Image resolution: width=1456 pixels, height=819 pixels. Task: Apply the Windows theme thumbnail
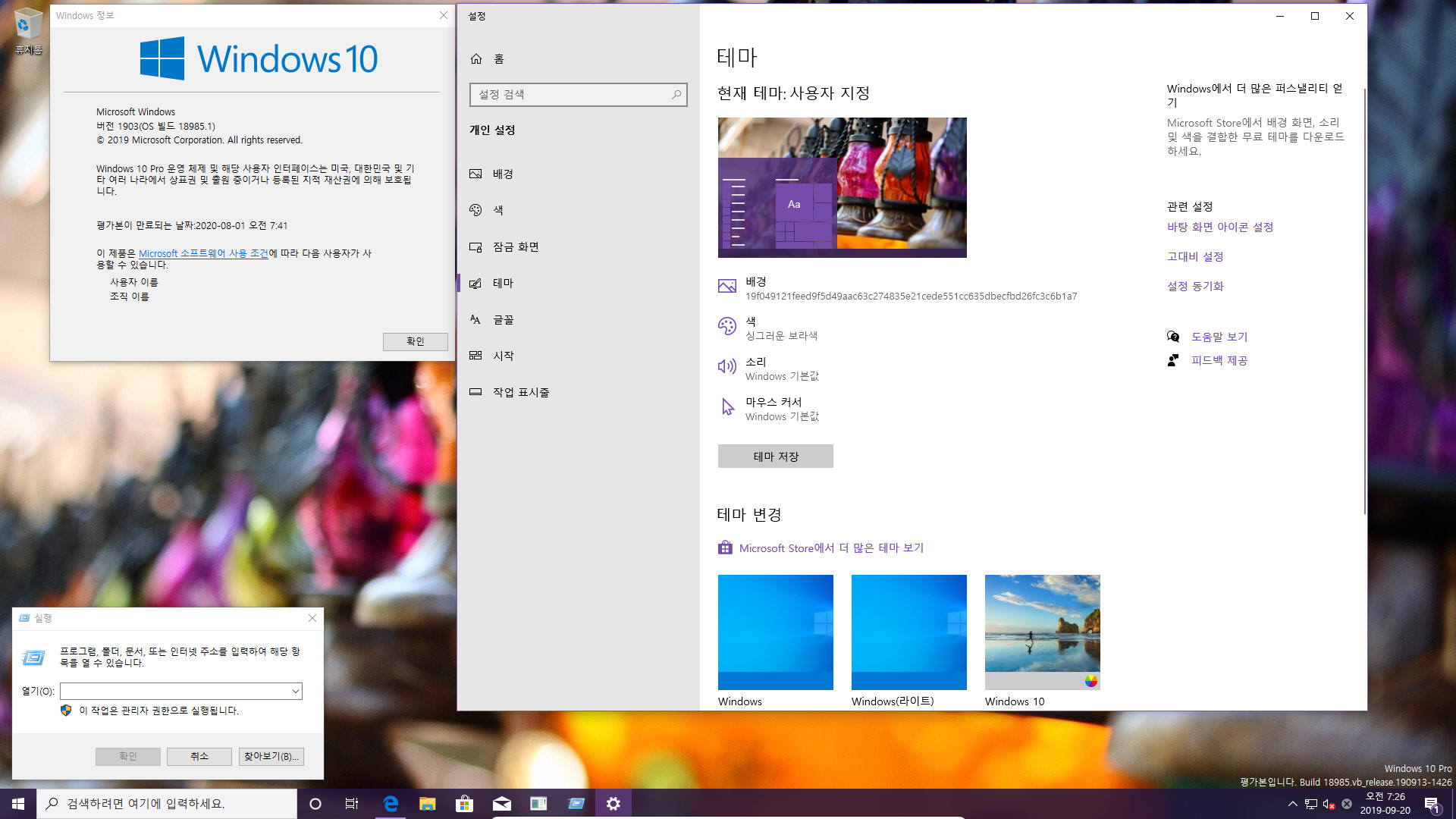(x=775, y=632)
